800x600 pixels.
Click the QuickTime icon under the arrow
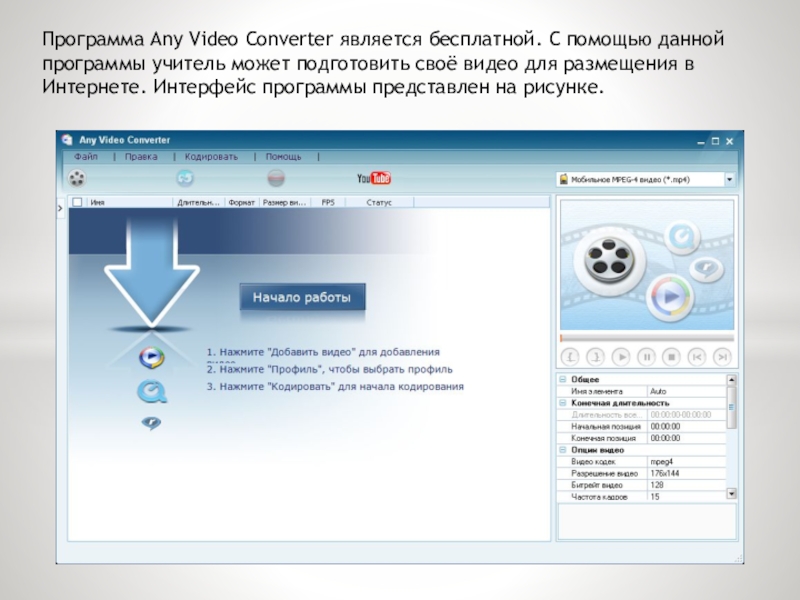tap(152, 392)
